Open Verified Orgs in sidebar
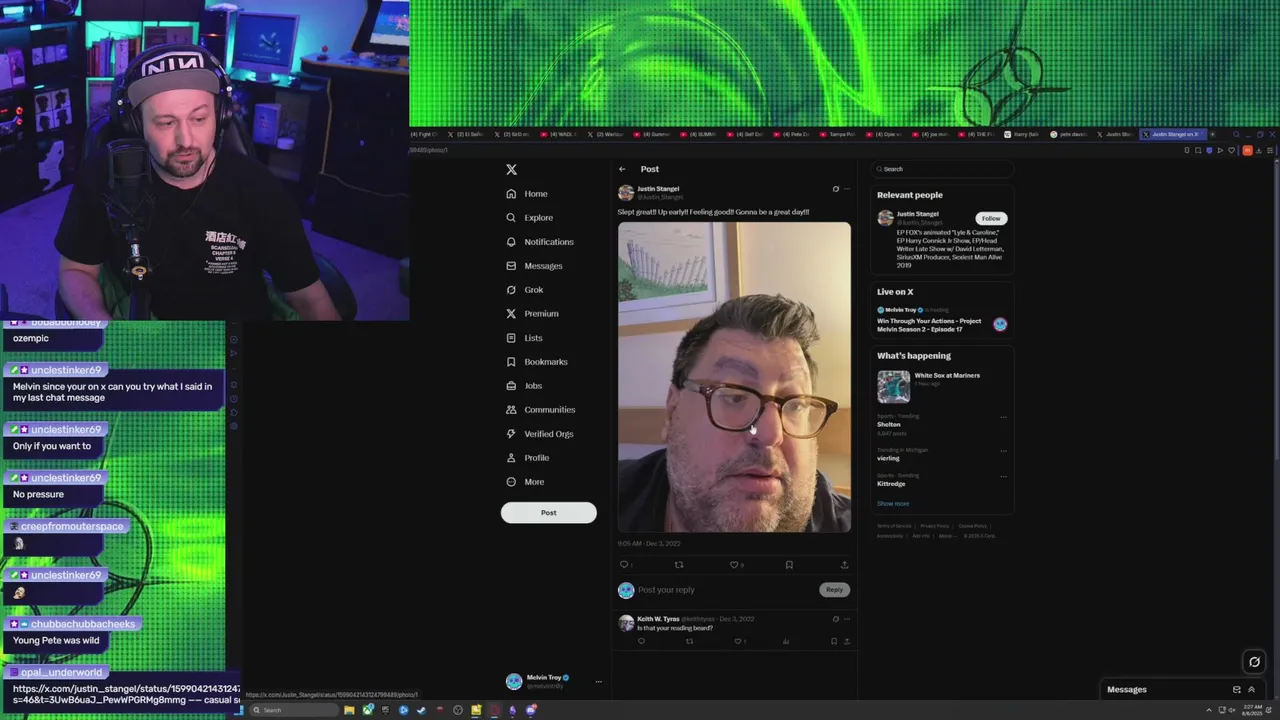 point(539,434)
